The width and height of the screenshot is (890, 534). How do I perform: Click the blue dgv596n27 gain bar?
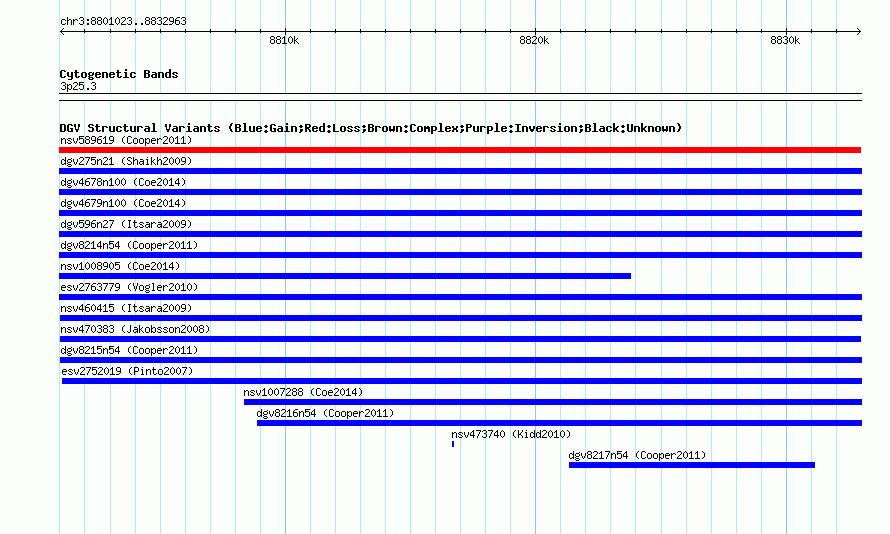(x=460, y=234)
